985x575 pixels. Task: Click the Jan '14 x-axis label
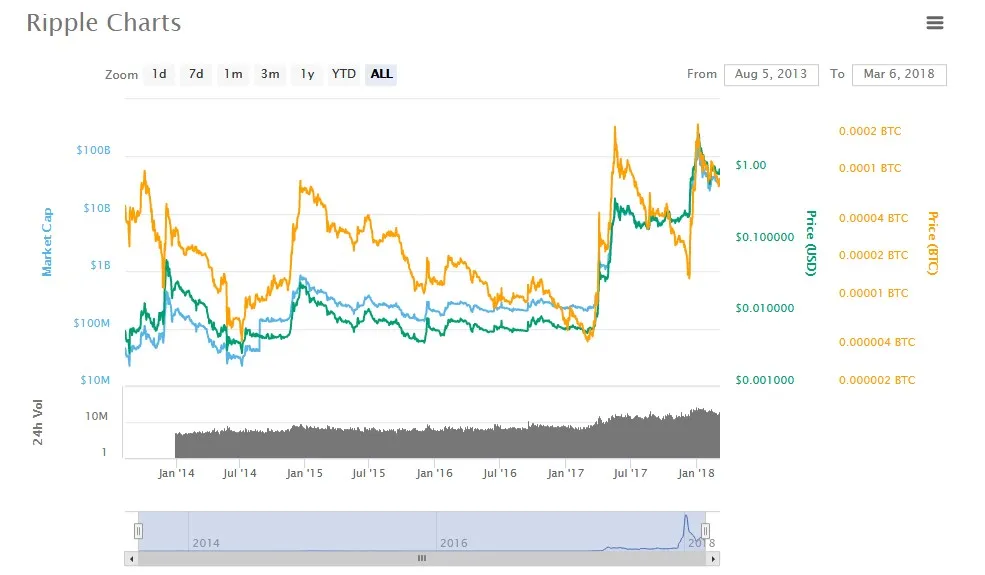176,473
